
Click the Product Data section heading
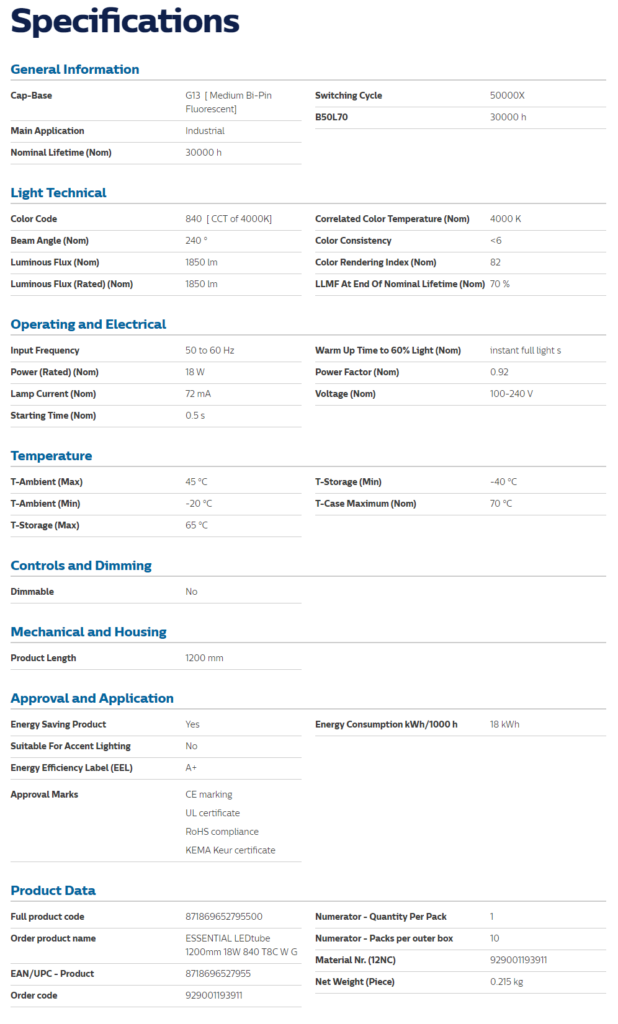[x=53, y=890]
